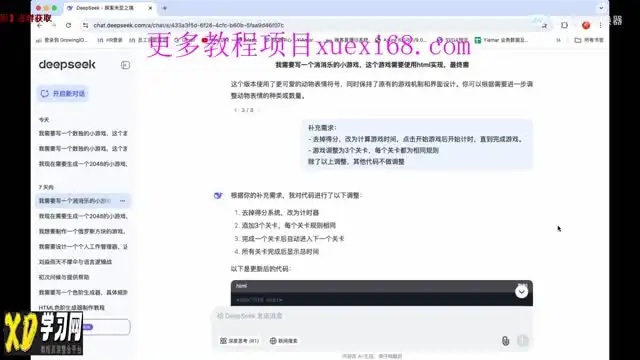Viewport: 640px width, 360px height.
Task: Click the deepseek logo in sidebar
Action: (x=67, y=64)
